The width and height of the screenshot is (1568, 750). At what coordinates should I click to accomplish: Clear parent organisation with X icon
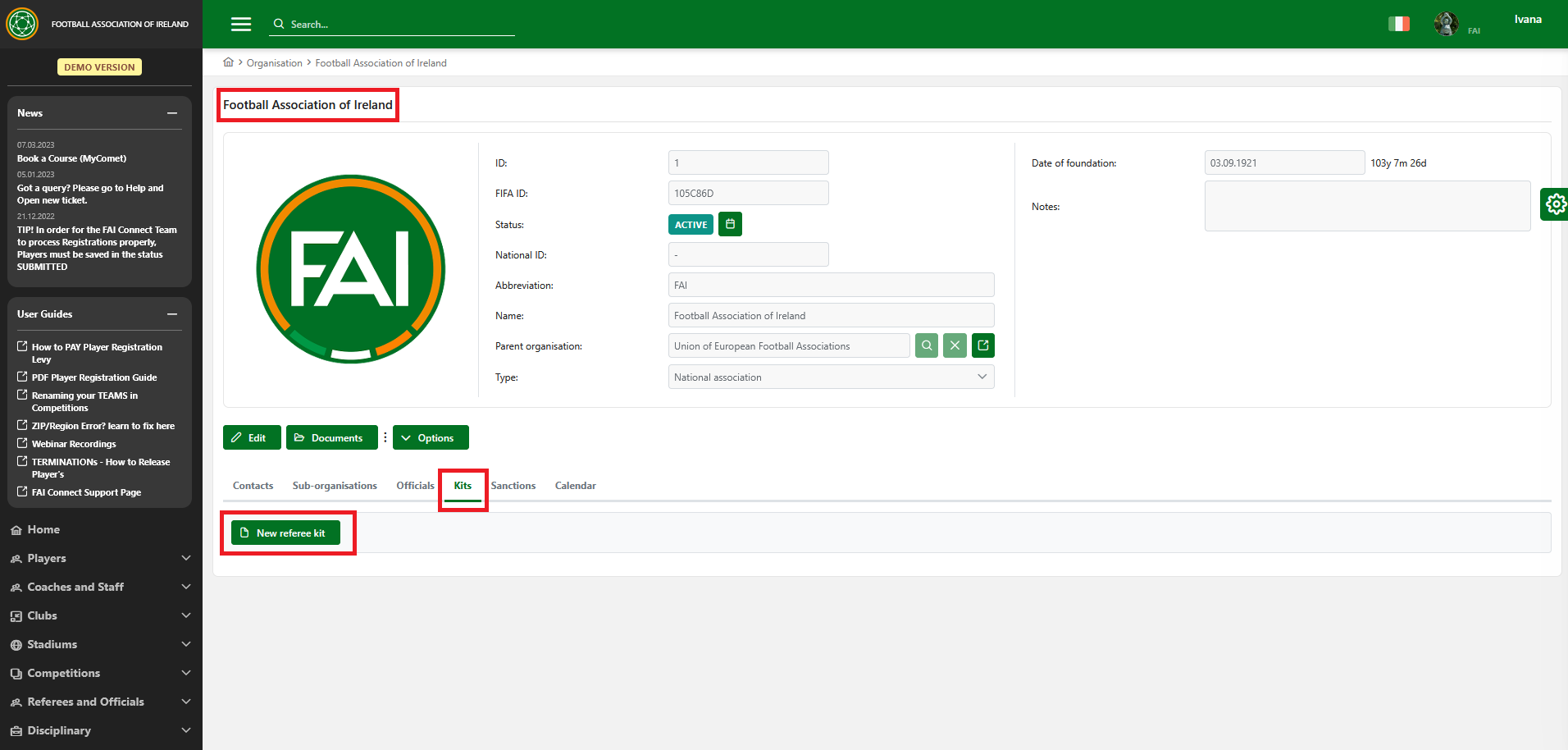click(x=955, y=346)
